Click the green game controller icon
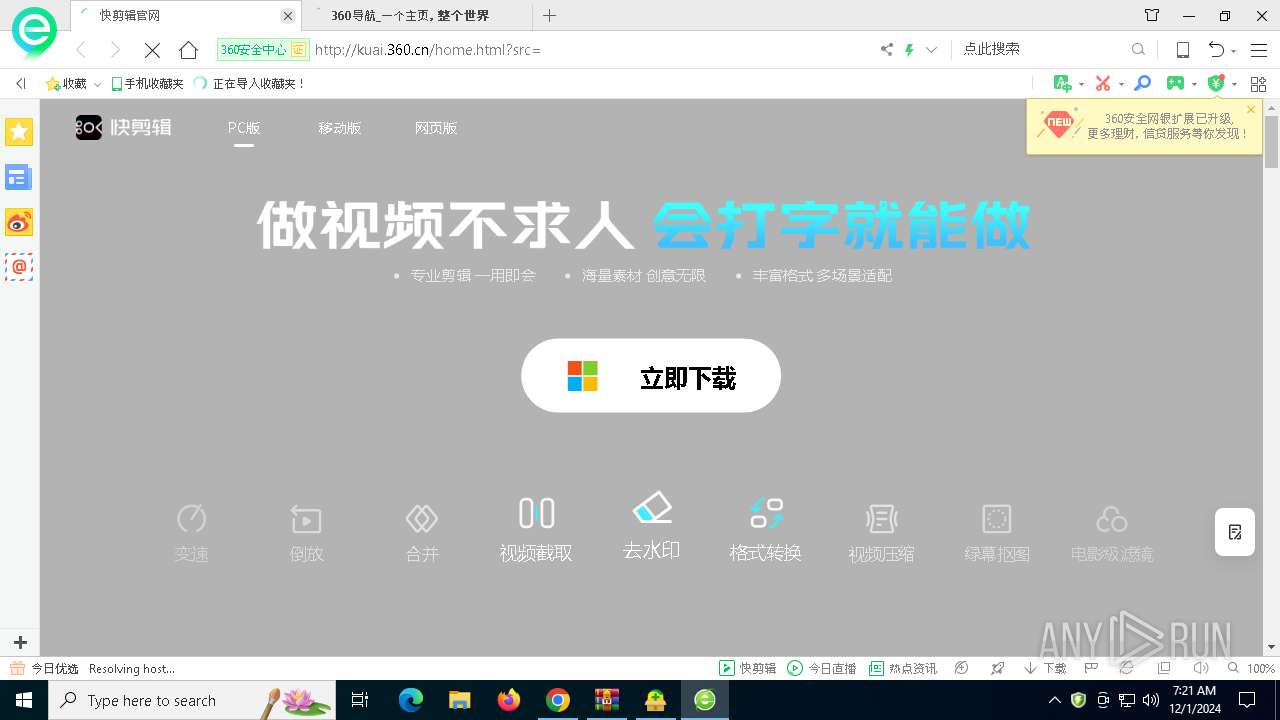This screenshot has height=720, width=1280. 1176,83
